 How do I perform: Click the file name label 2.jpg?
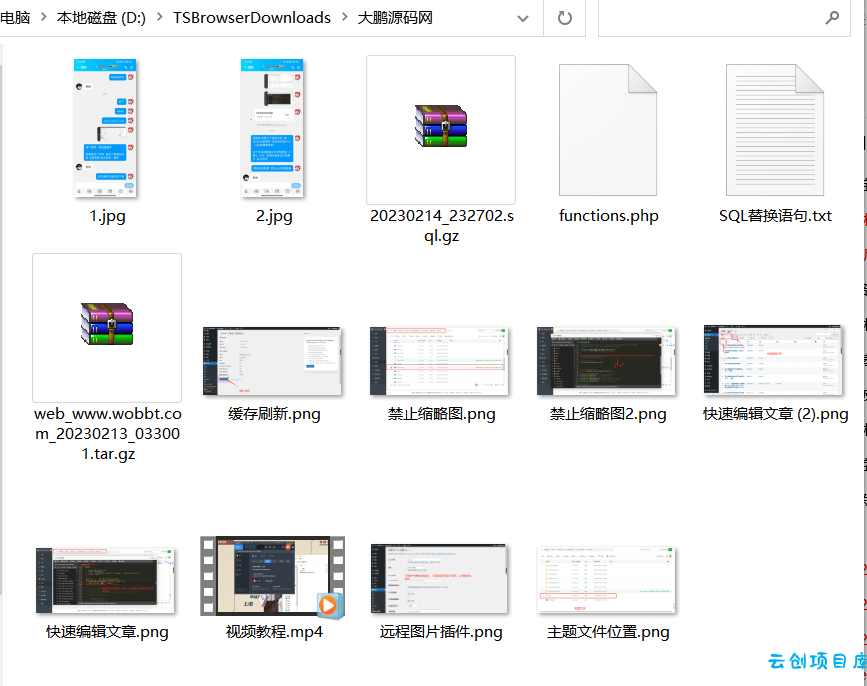(274, 216)
